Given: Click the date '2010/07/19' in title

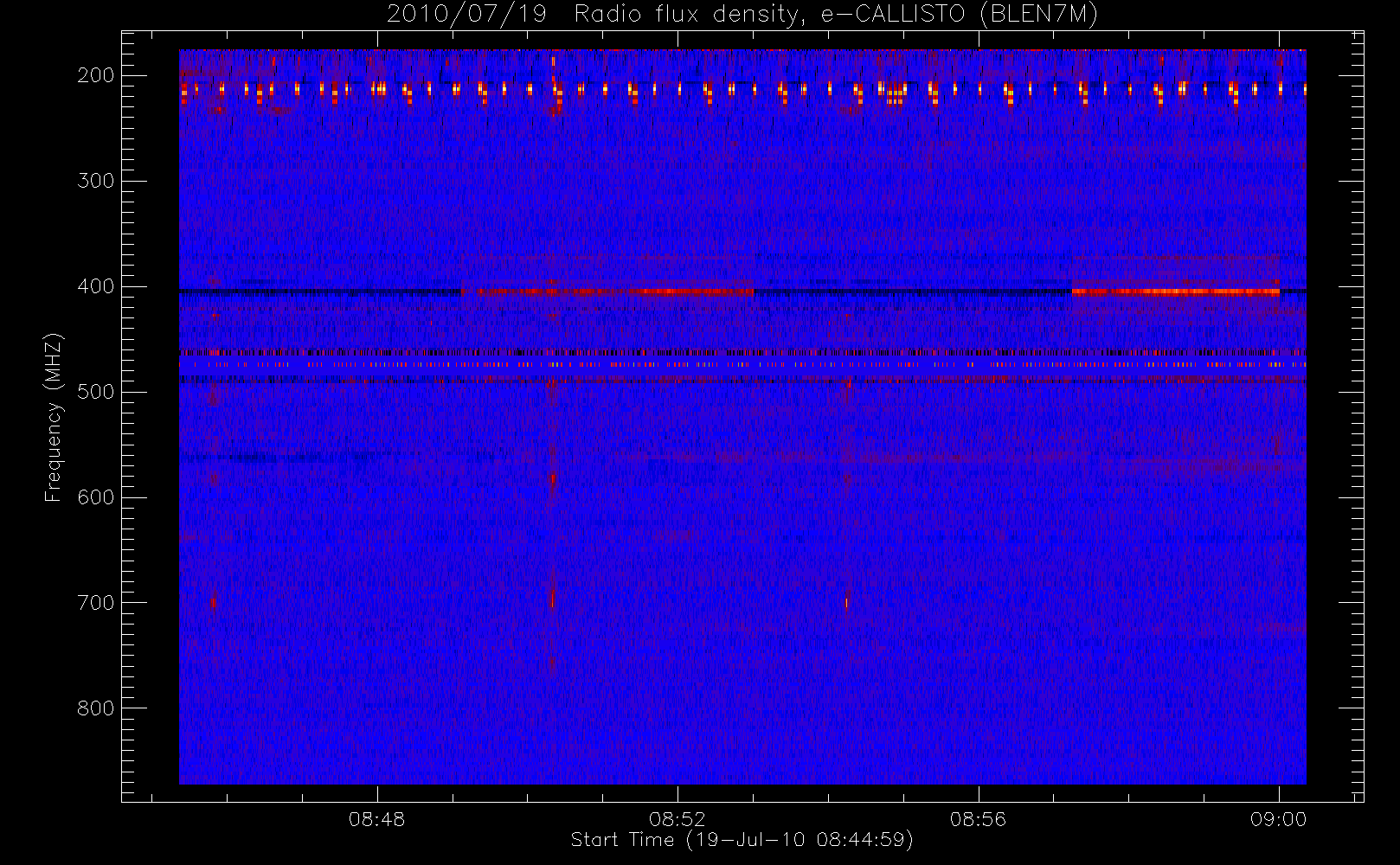Looking at the screenshot, I should (466, 15).
